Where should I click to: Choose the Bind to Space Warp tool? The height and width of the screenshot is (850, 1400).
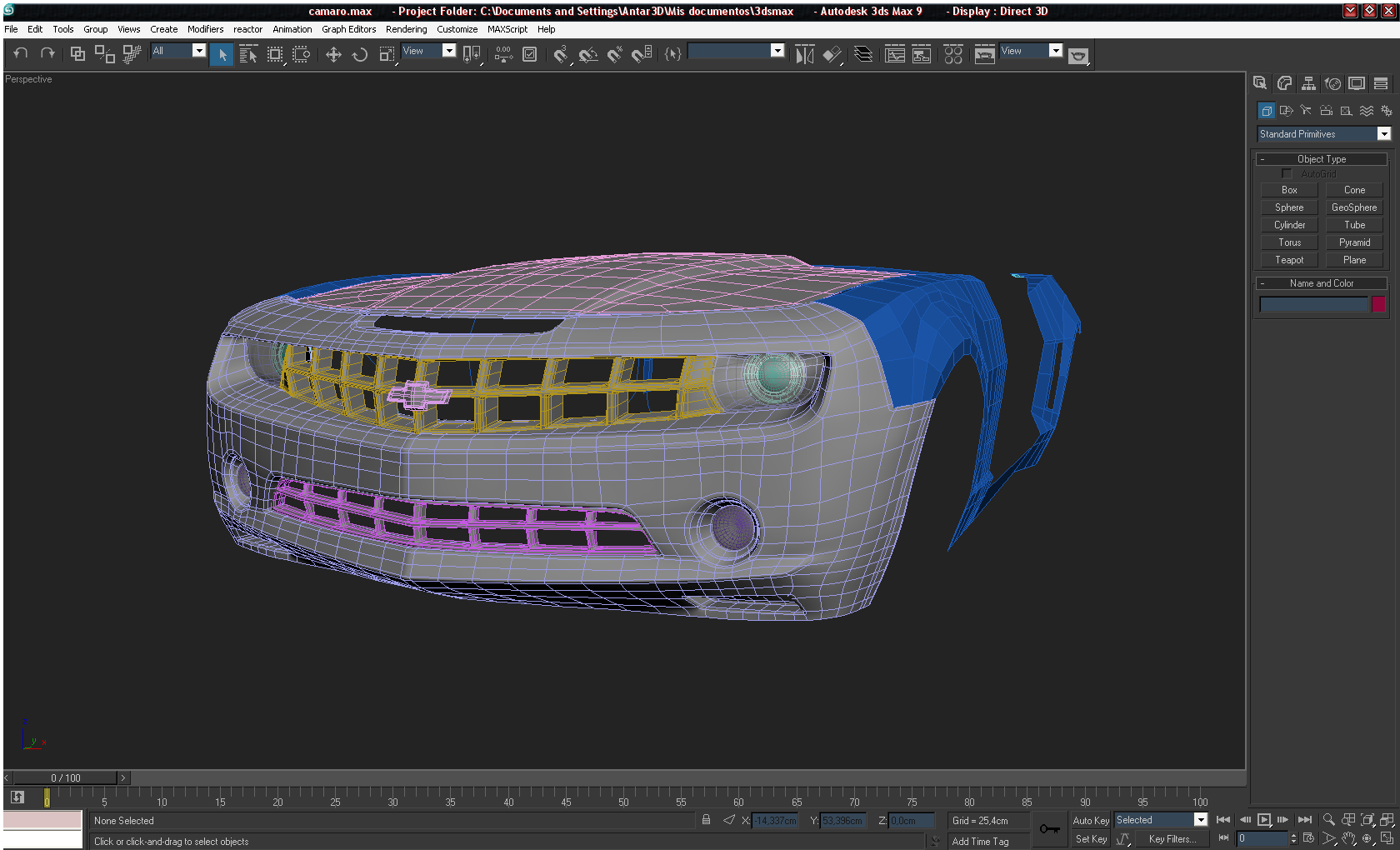[x=131, y=54]
